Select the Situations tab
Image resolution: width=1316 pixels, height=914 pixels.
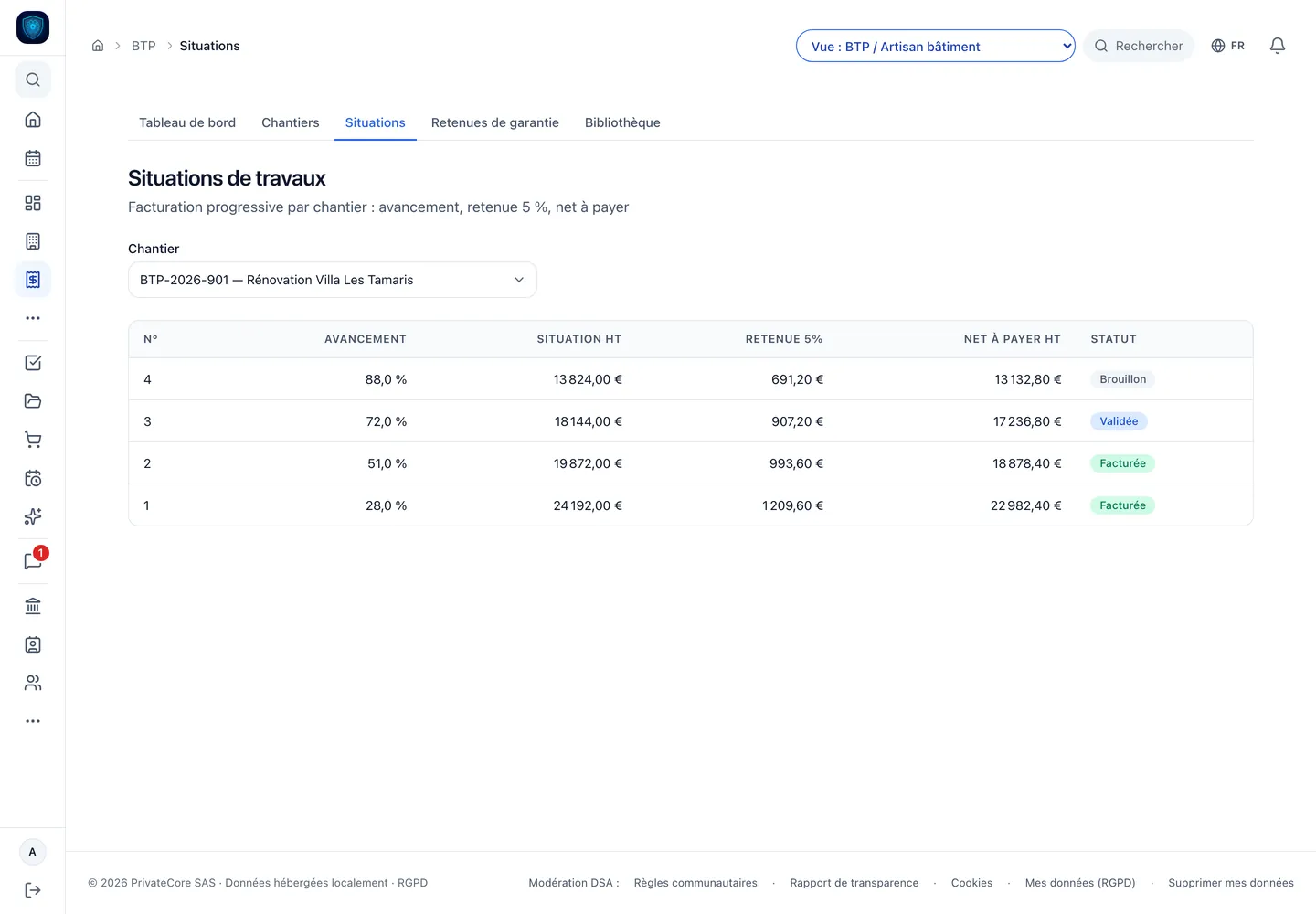376,122
